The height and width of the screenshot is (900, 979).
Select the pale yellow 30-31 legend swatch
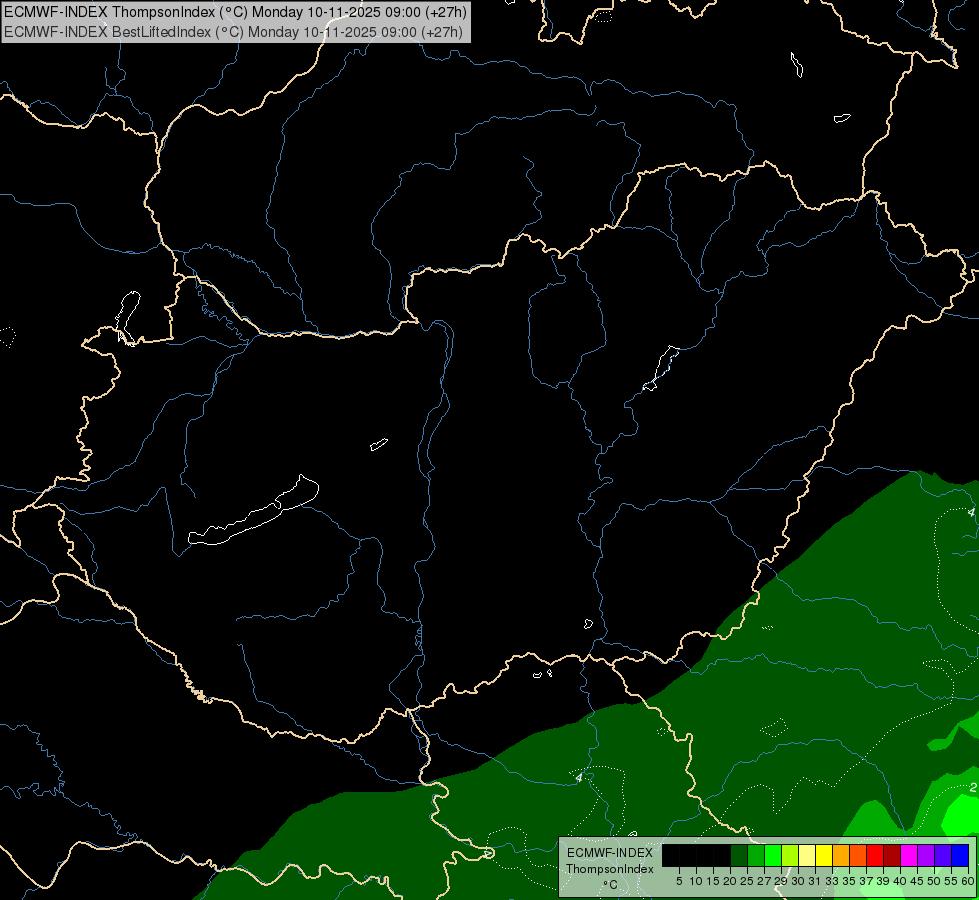[x=807, y=856]
